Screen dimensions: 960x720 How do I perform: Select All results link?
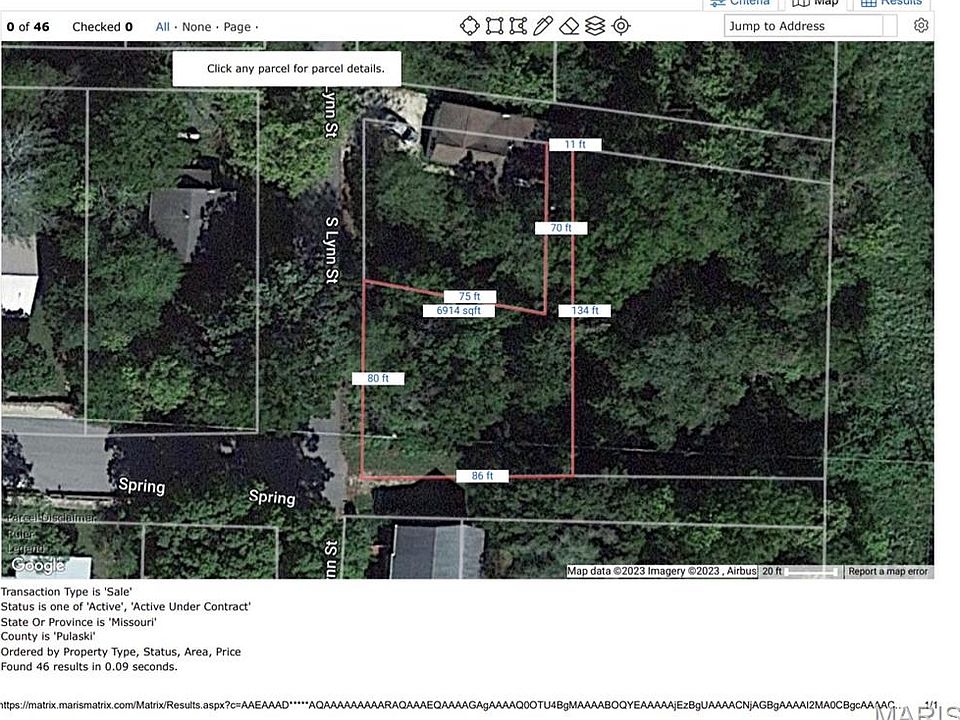coord(162,27)
